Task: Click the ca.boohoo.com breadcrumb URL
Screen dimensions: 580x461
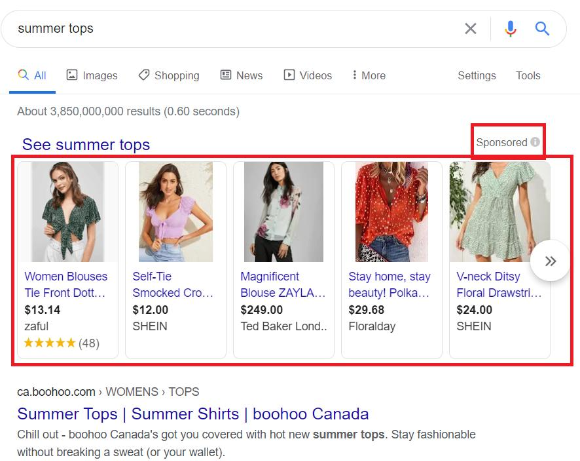Action: 108,392
